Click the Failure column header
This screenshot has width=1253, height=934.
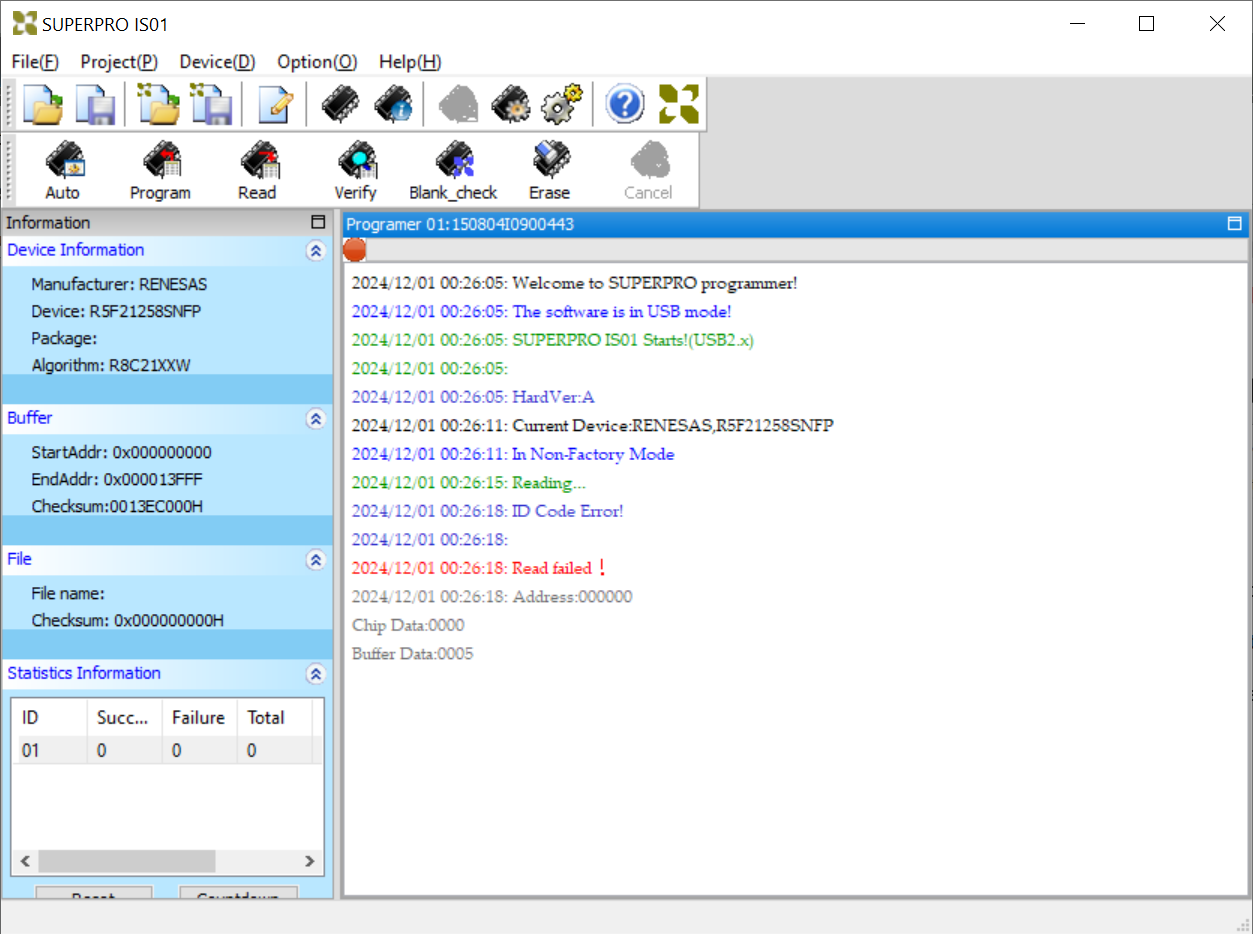click(199, 717)
